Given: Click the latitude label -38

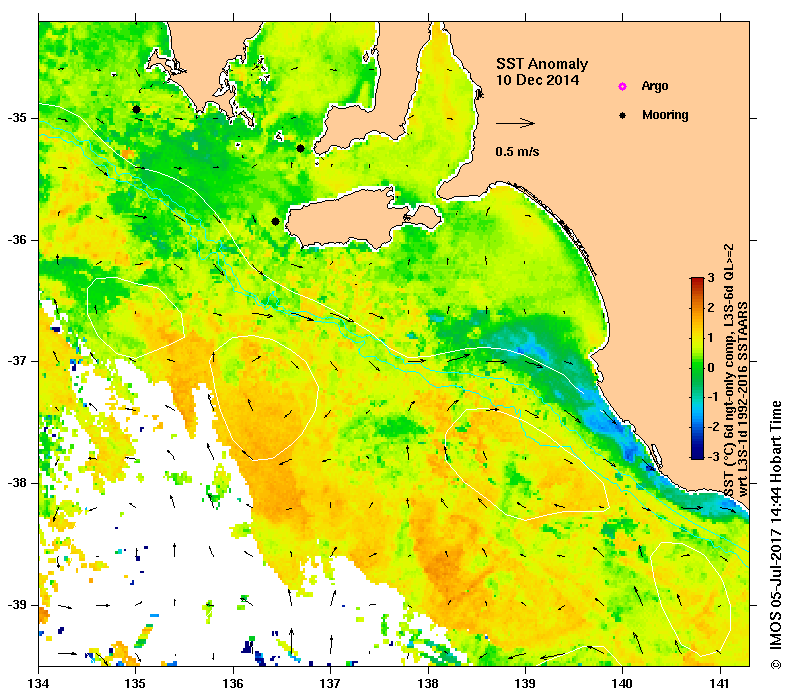Looking at the screenshot, I should click(x=18, y=483).
